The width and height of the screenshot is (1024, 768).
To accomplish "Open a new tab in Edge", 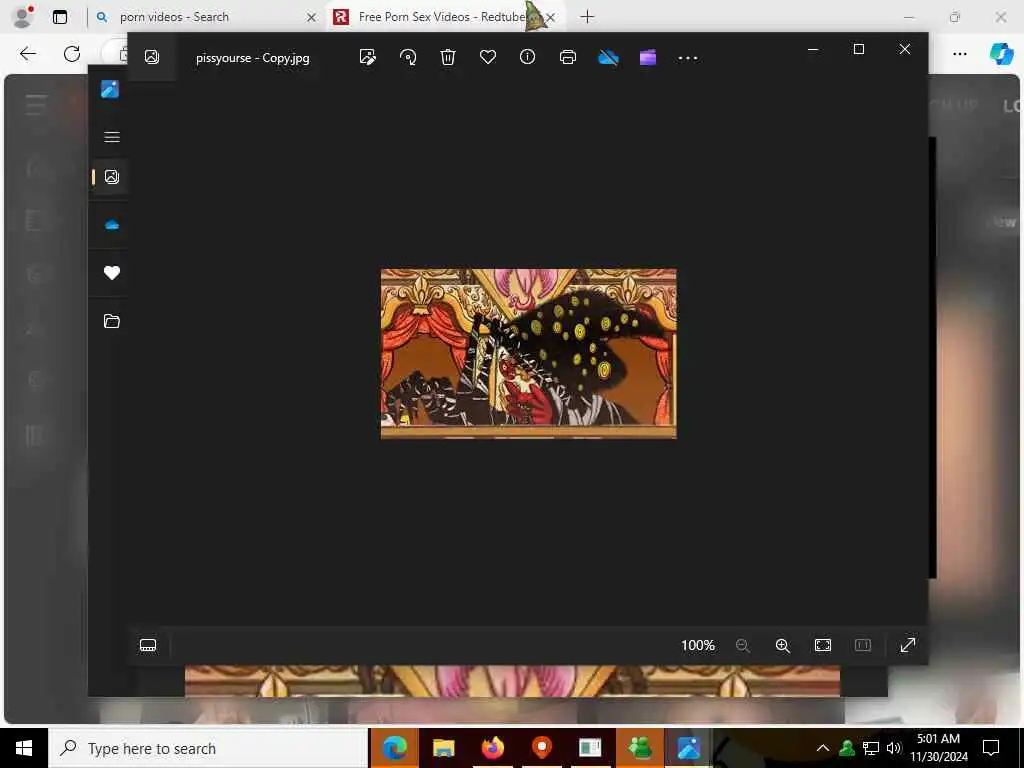I will (587, 17).
